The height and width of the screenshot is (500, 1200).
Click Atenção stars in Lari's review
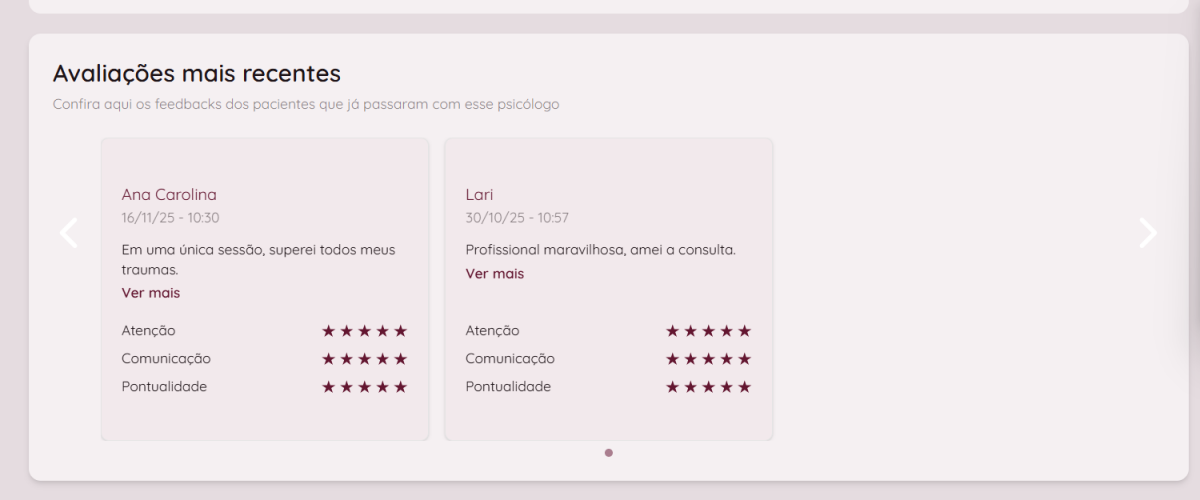click(708, 331)
